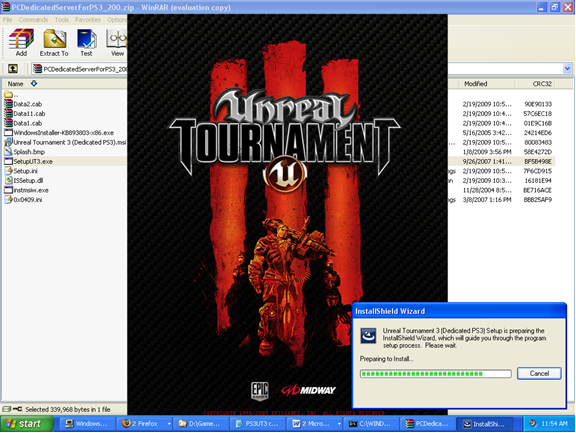The width and height of the screenshot is (576, 433).
Task: Switch to the C:\WIND... command prompt taskbar button
Action: point(371,424)
